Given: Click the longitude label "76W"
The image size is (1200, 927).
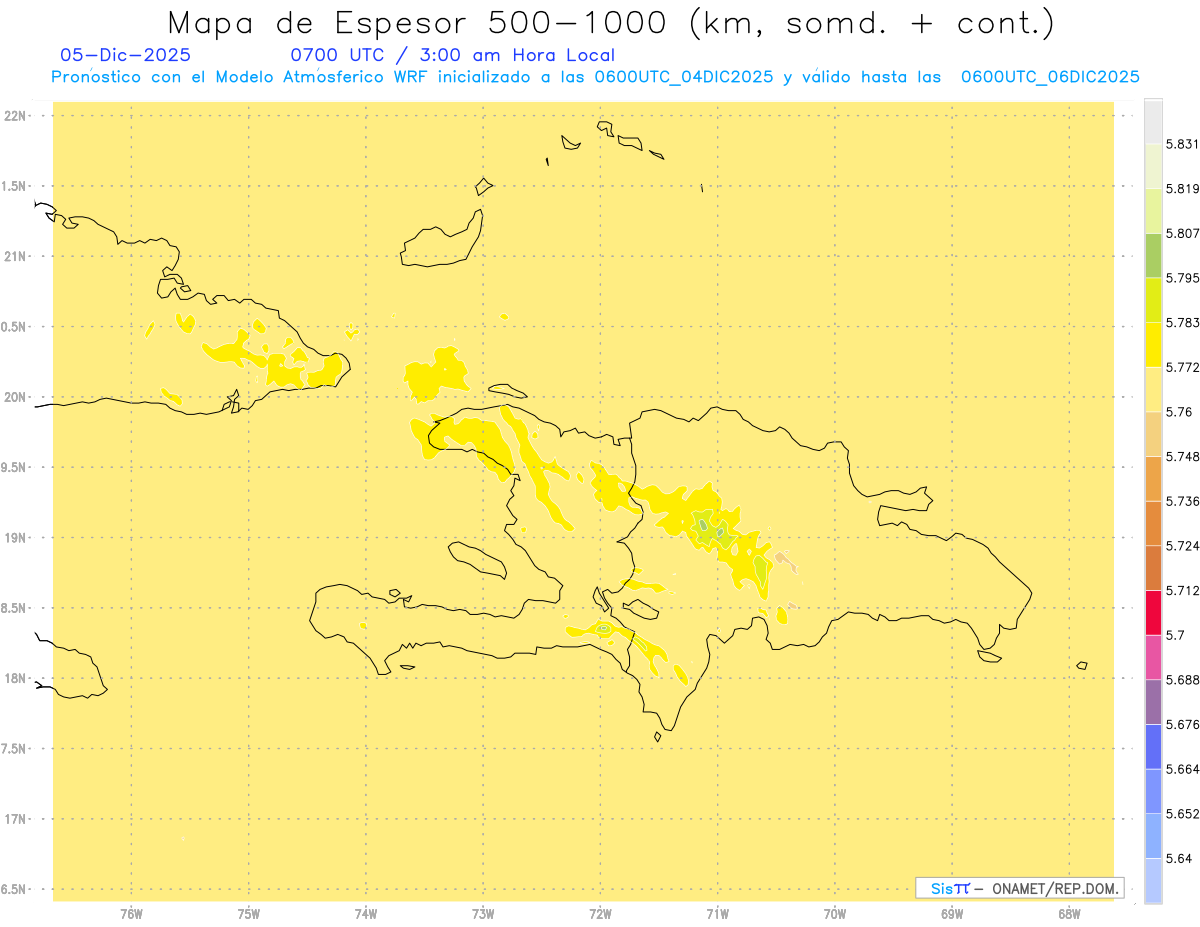Looking at the screenshot, I should tap(131, 914).
